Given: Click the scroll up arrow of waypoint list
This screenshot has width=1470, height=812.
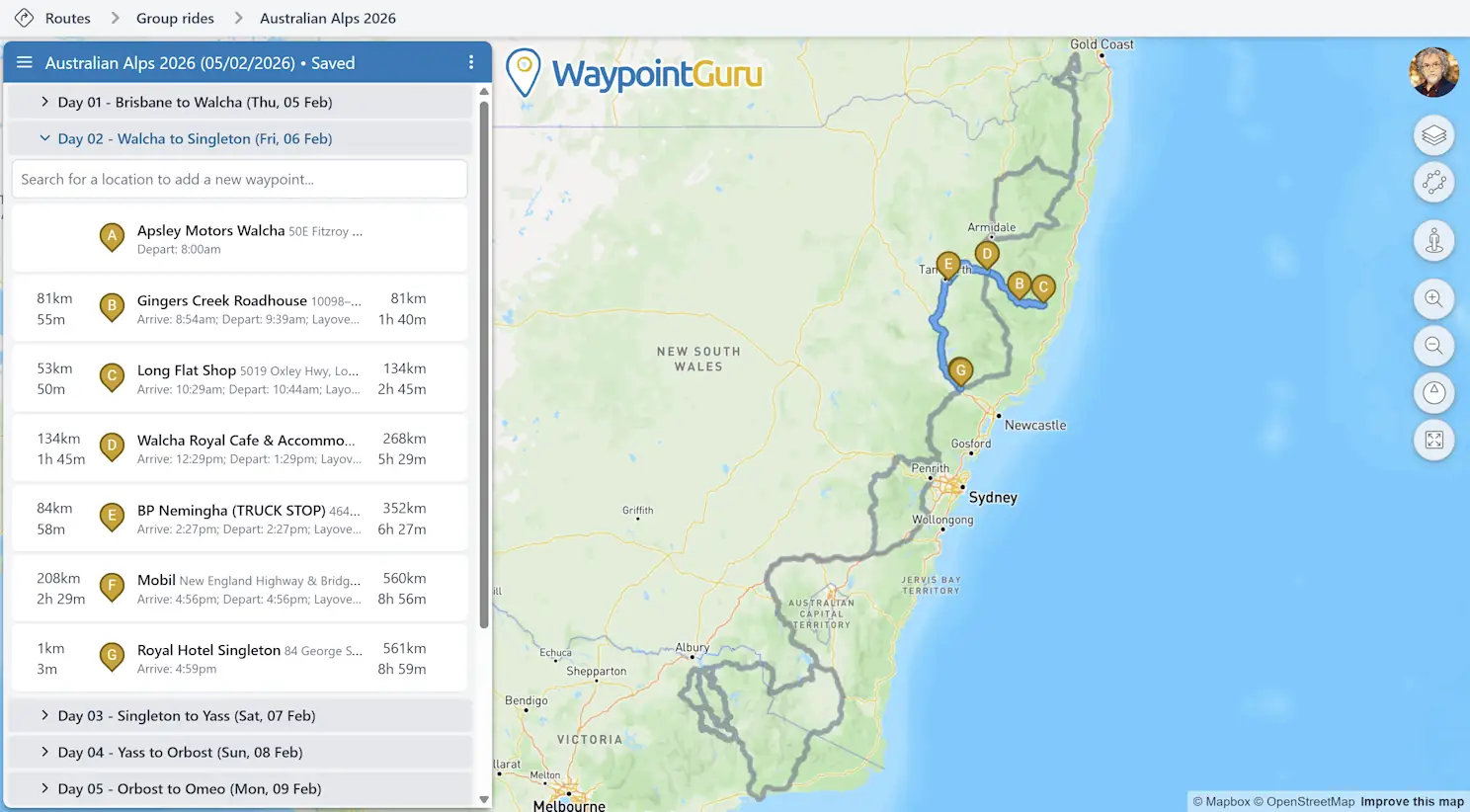Looking at the screenshot, I should tap(484, 91).
